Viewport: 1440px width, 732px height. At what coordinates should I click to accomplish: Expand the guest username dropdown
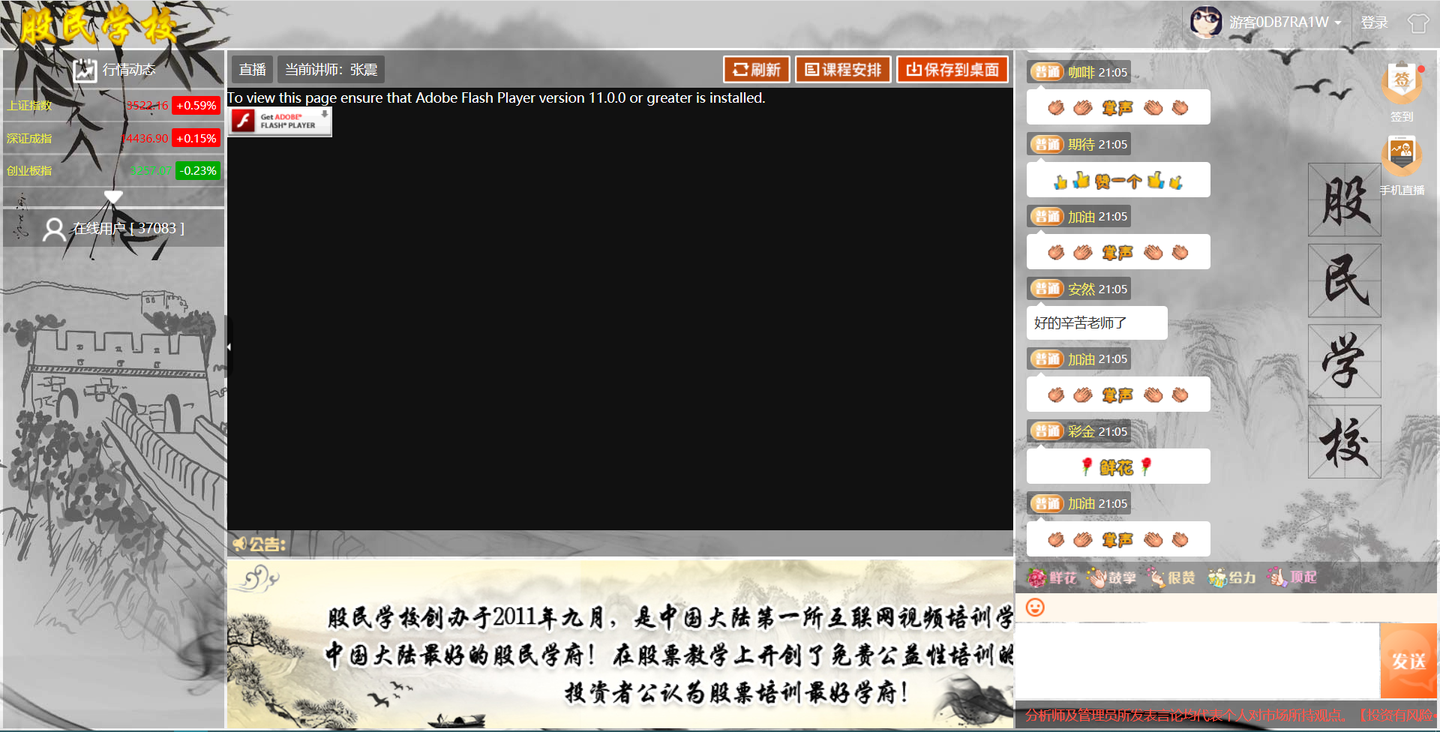click(1338, 23)
